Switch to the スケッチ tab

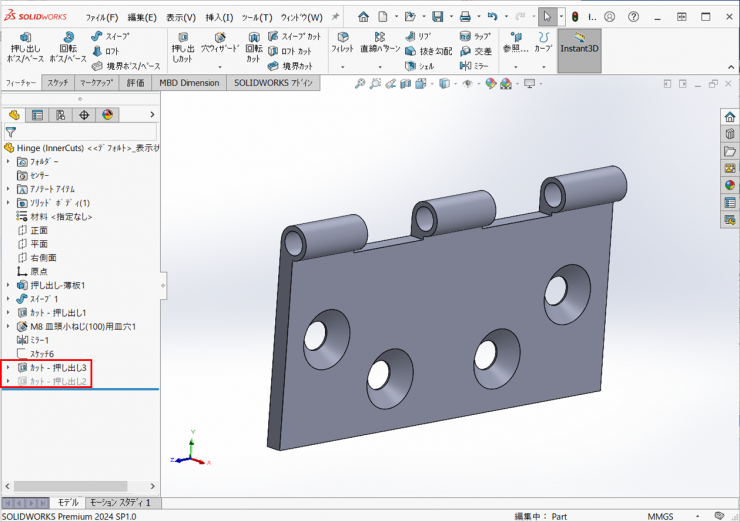57,83
